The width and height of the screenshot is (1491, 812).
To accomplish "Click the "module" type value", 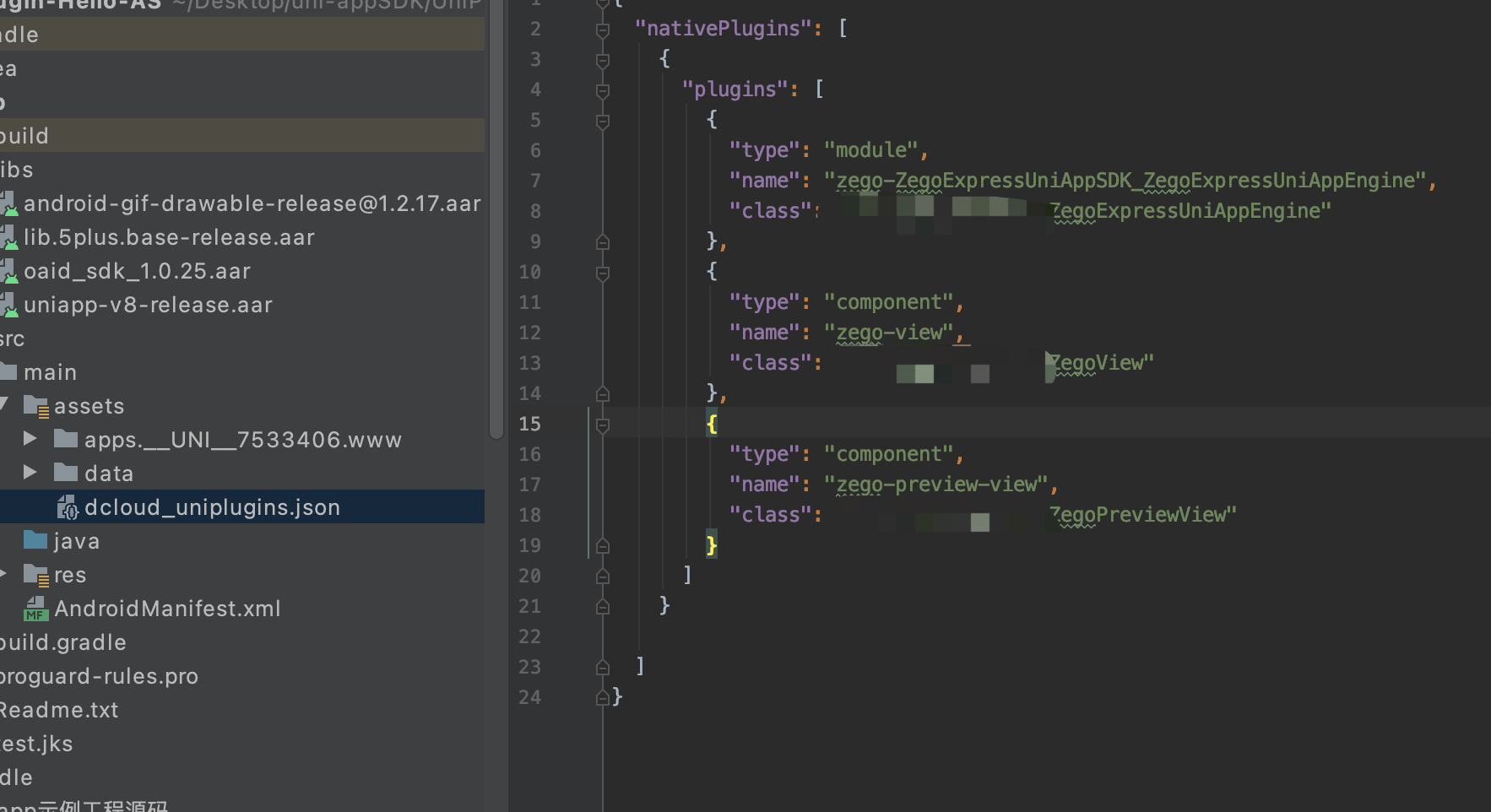I will pyautogui.click(x=870, y=150).
